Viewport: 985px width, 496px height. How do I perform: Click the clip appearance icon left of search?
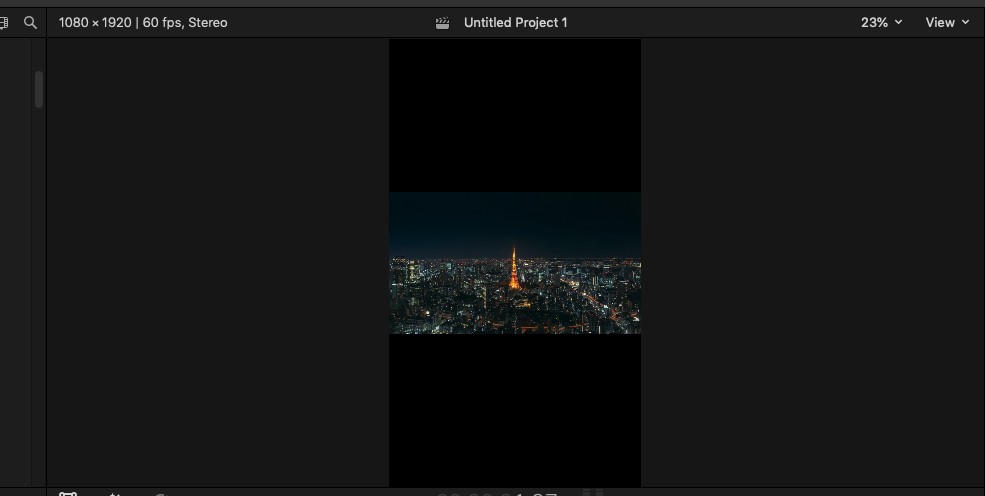tap(4, 22)
